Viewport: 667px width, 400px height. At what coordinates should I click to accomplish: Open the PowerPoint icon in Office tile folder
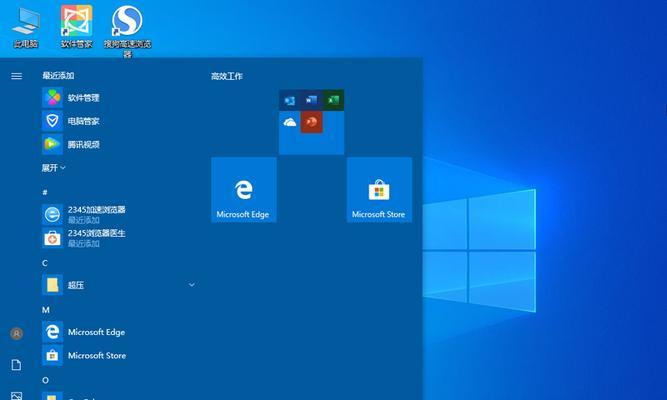pos(311,122)
